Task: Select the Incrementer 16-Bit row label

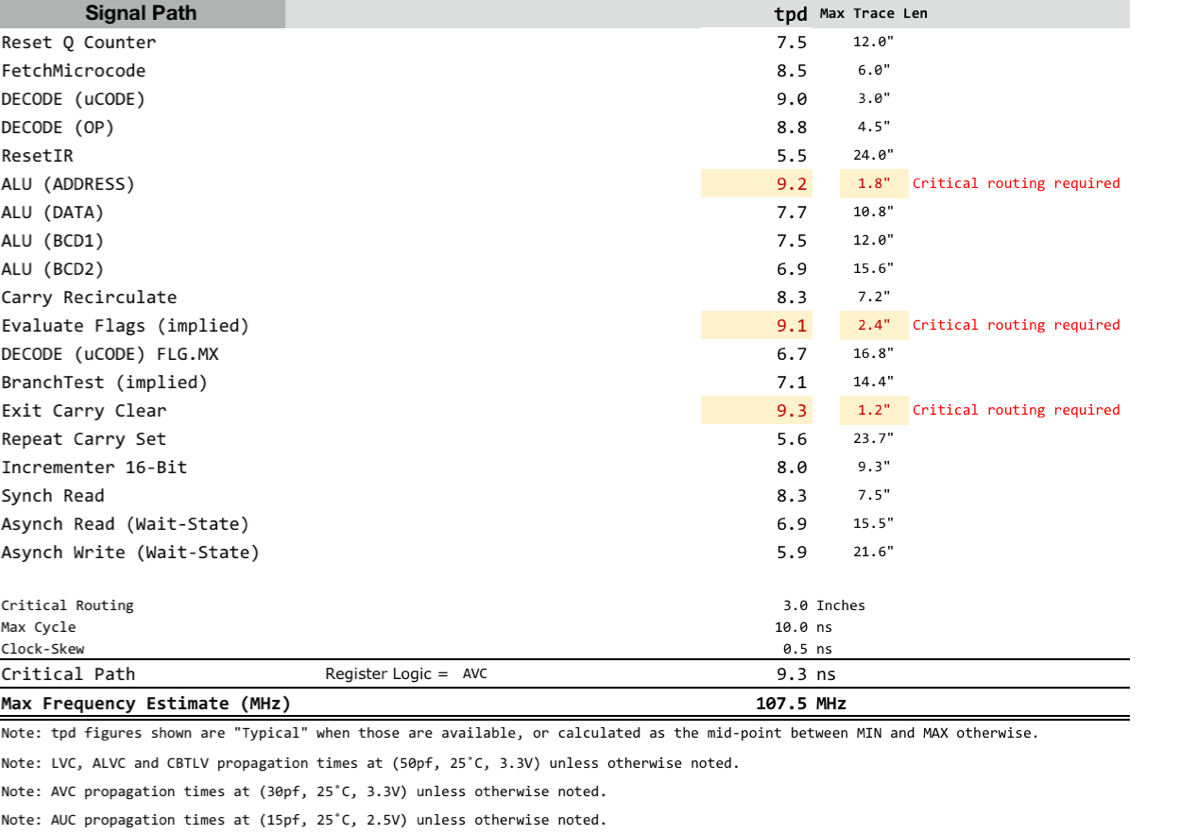Action: point(94,468)
